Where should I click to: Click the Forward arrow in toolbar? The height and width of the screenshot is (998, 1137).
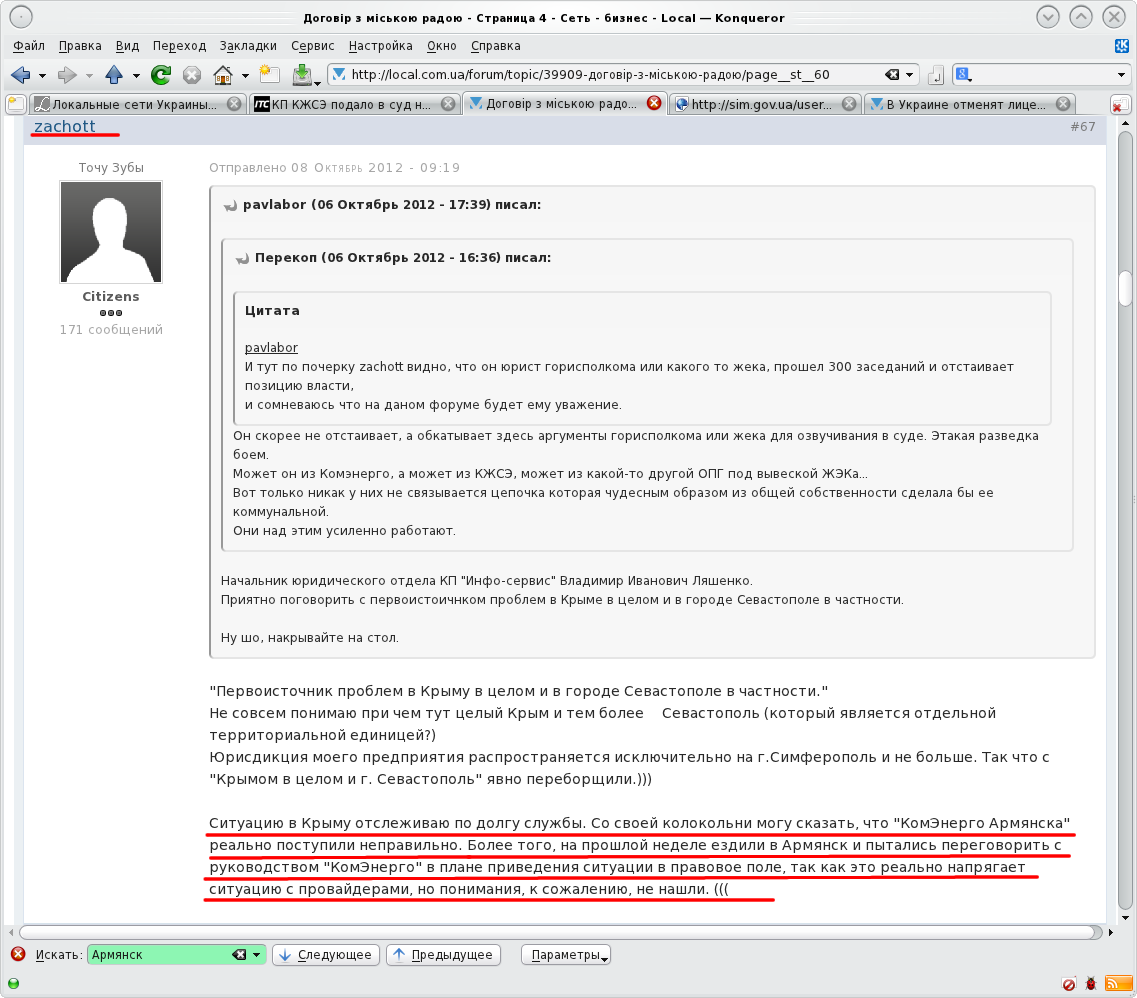67,75
